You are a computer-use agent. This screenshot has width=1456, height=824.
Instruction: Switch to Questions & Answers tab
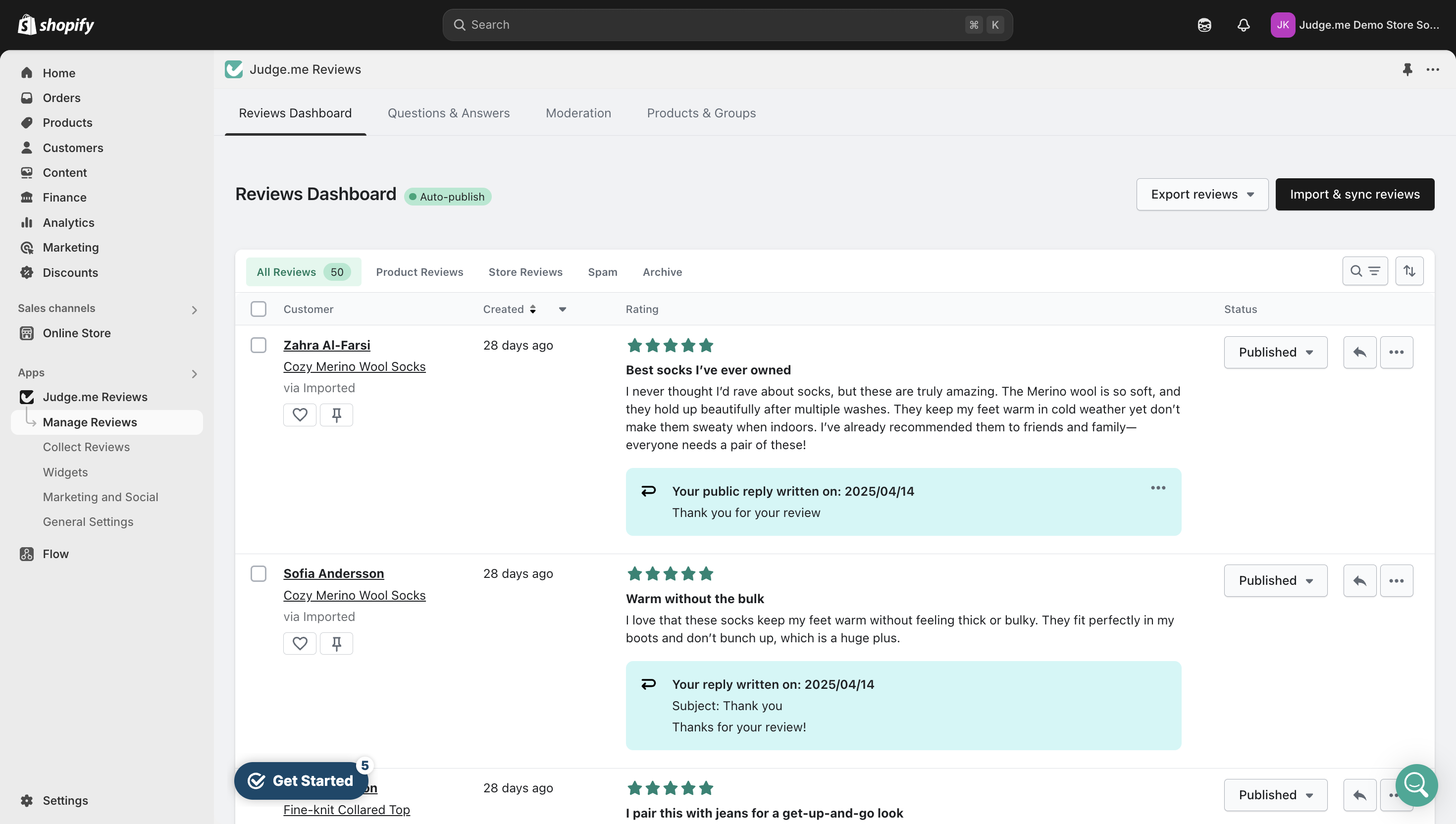pos(448,113)
